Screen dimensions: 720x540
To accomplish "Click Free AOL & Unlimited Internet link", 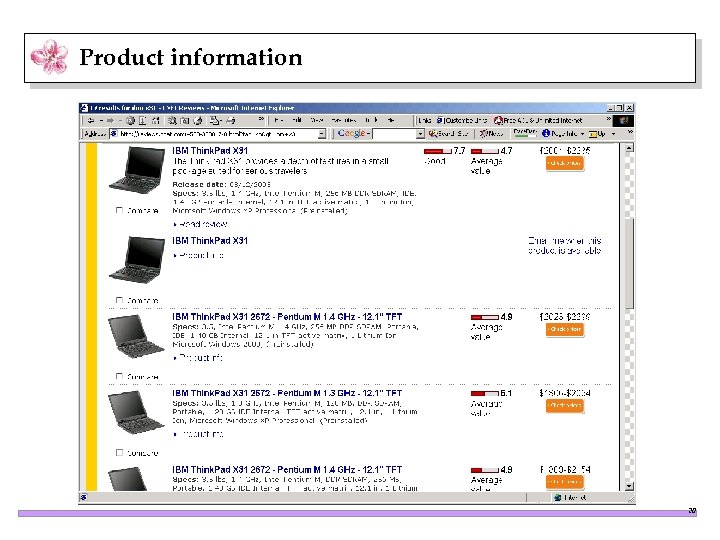I will [x=538, y=120].
